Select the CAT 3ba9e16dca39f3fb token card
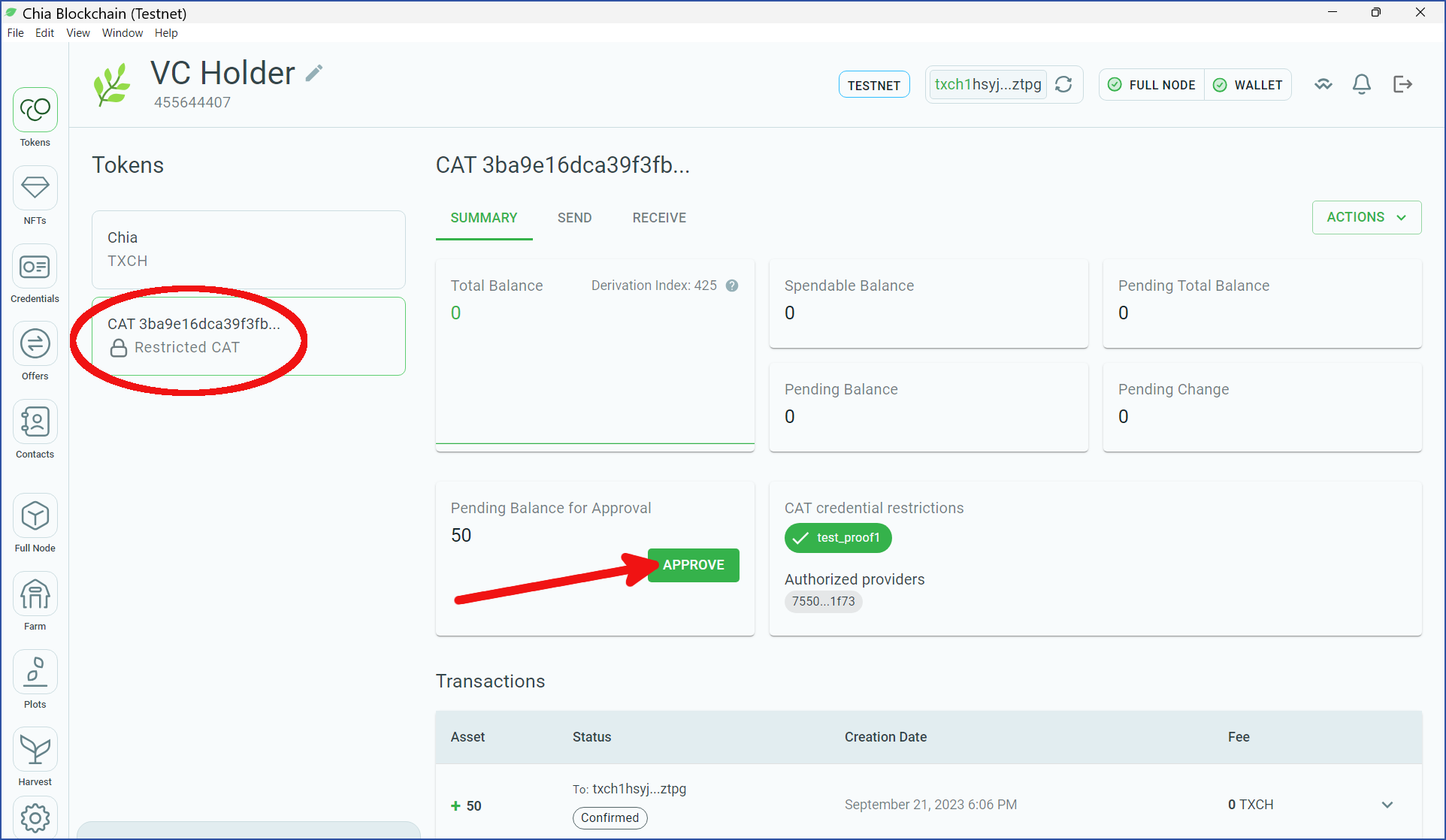 249,336
